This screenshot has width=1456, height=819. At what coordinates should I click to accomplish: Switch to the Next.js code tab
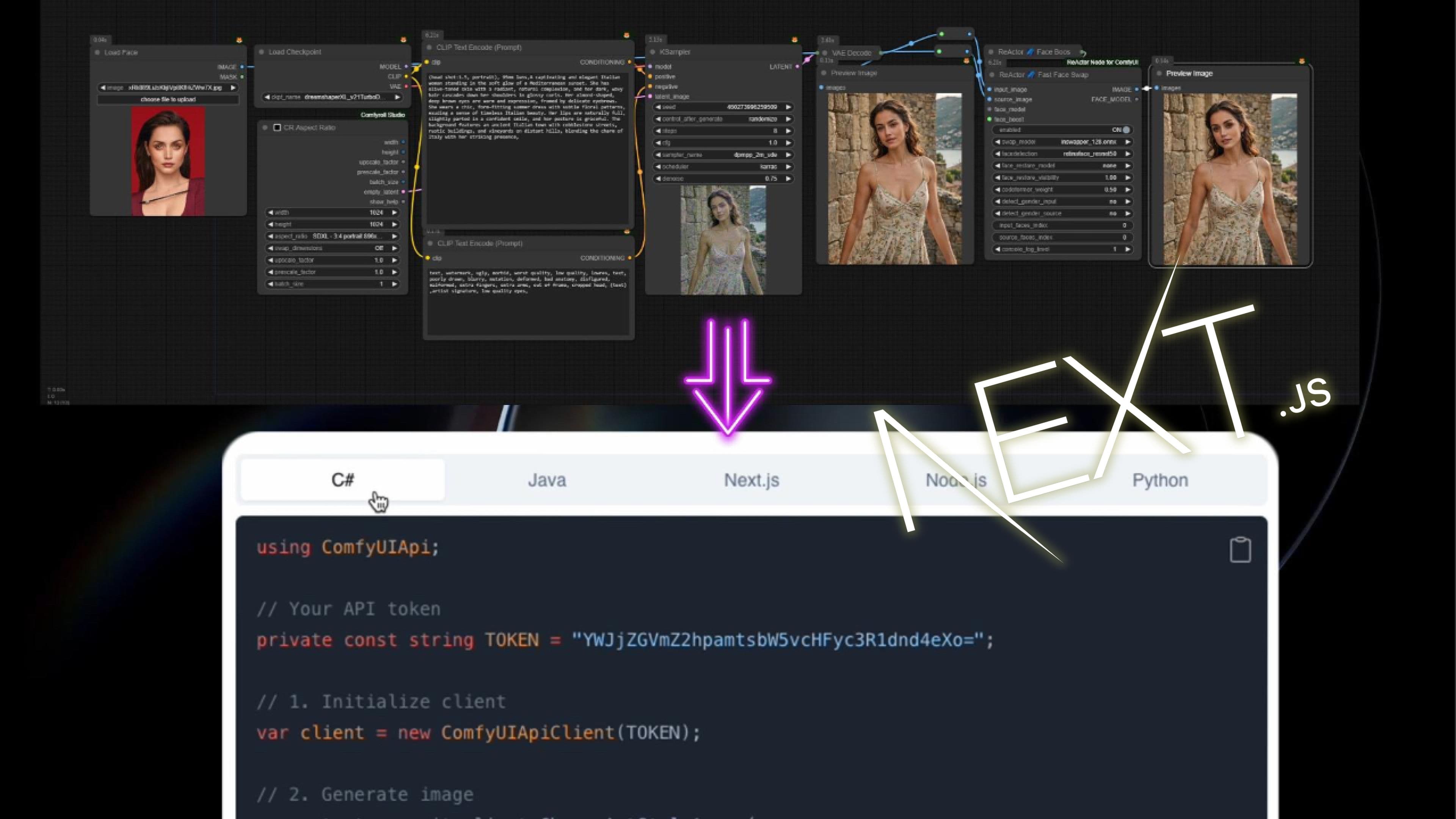click(751, 480)
